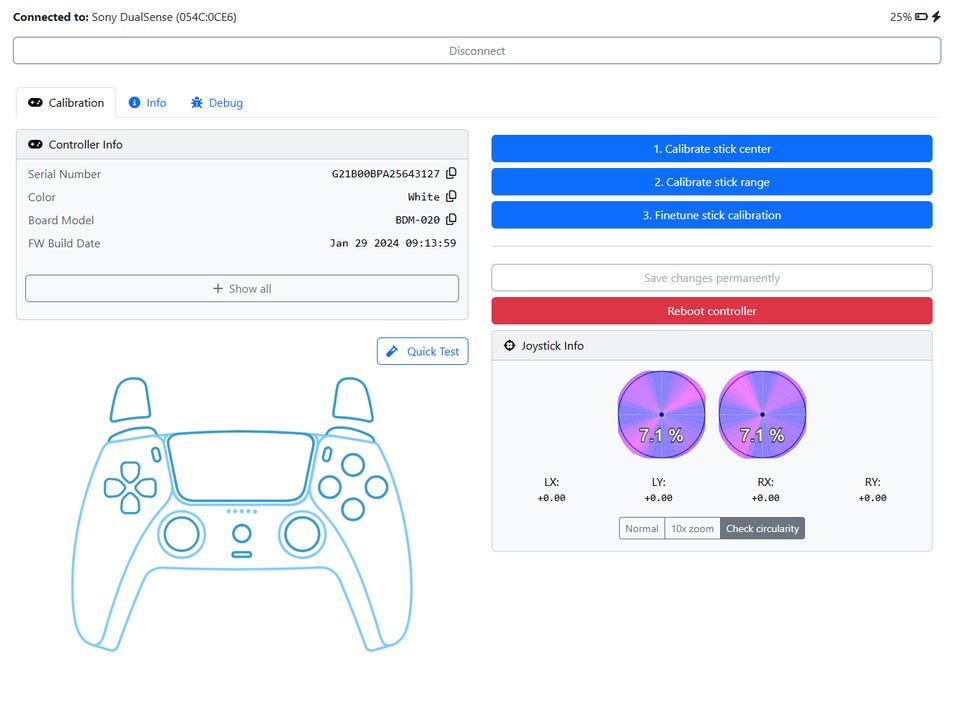The width and height of the screenshot is (960, 721).
Task: Select Normal joystick view mode
Action: click(x=642, y=528)
